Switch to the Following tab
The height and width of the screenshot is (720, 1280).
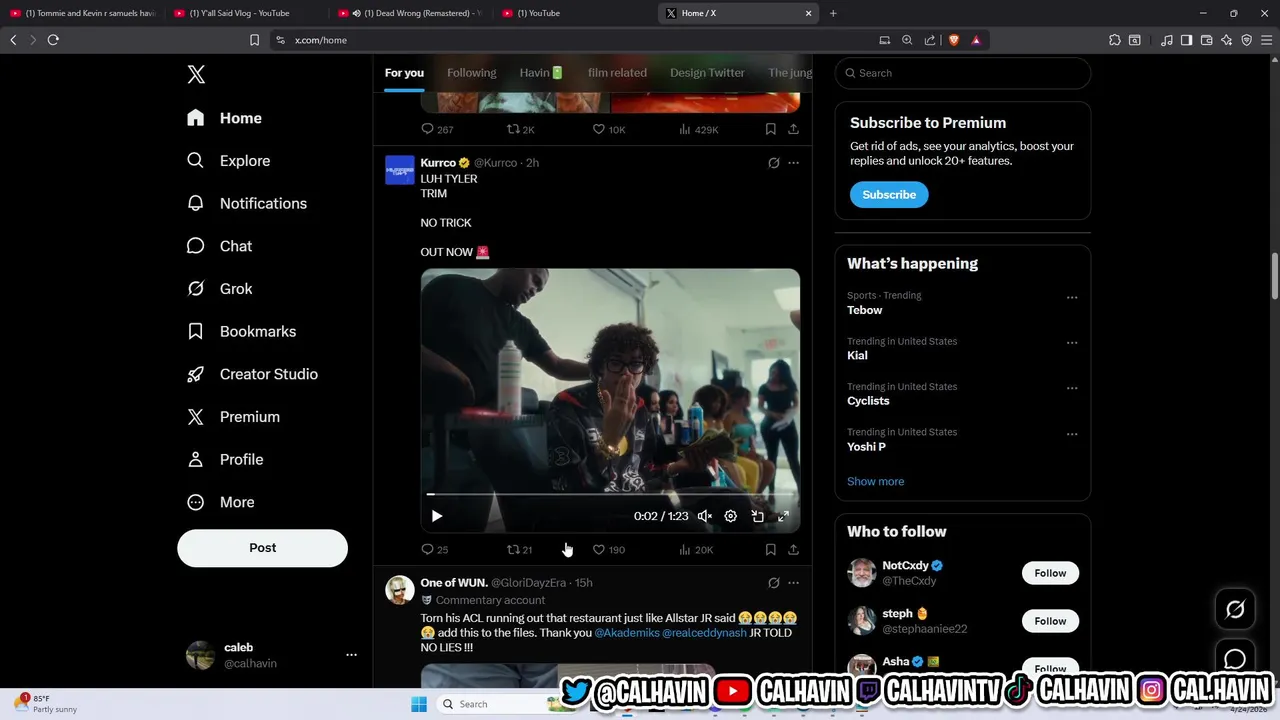471,73
